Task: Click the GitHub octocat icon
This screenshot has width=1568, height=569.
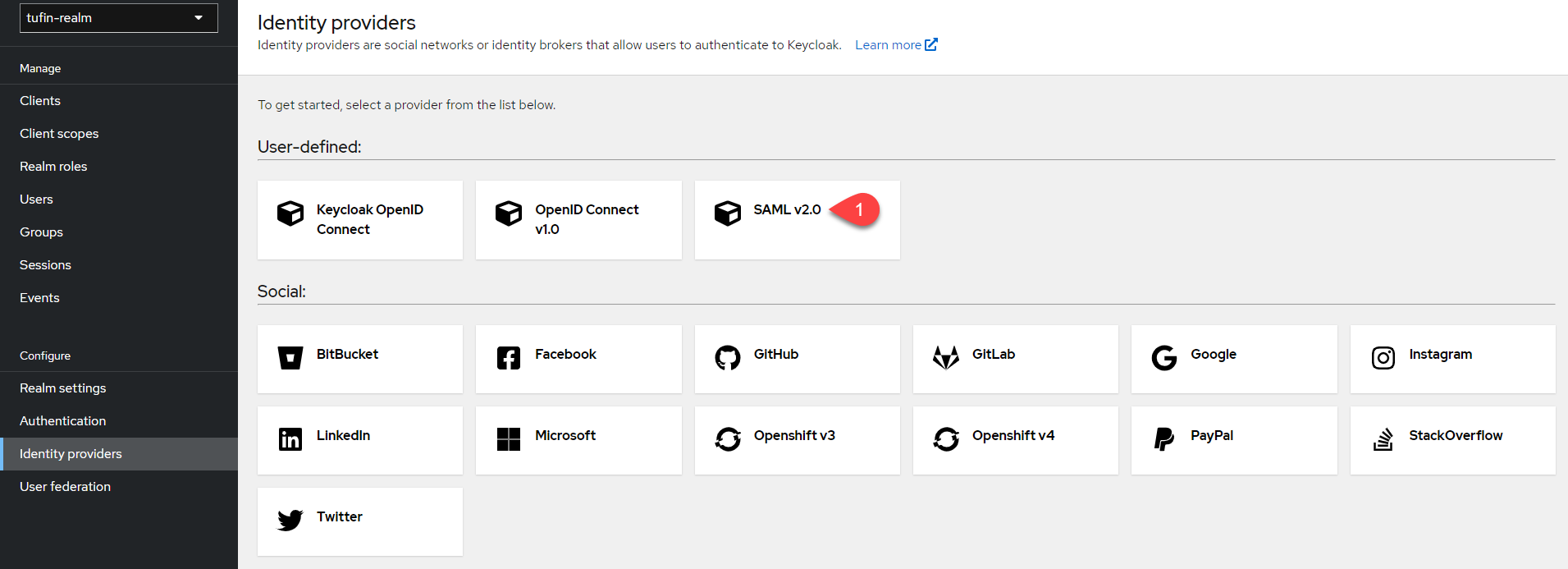Action: (x=727, y=358)
